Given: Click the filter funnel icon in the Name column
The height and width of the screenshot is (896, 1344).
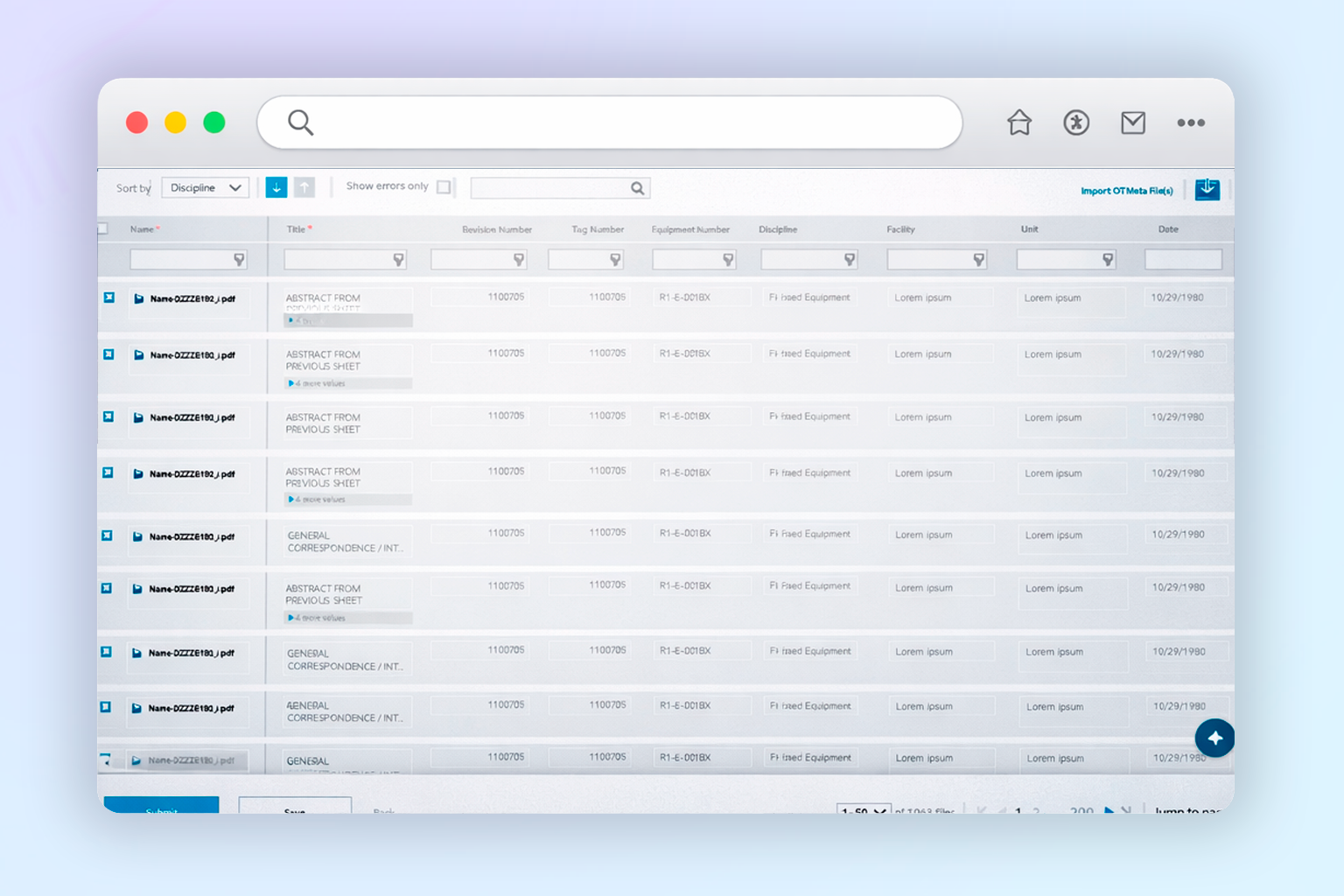Looking at the screenshot, I should point(240,259).
